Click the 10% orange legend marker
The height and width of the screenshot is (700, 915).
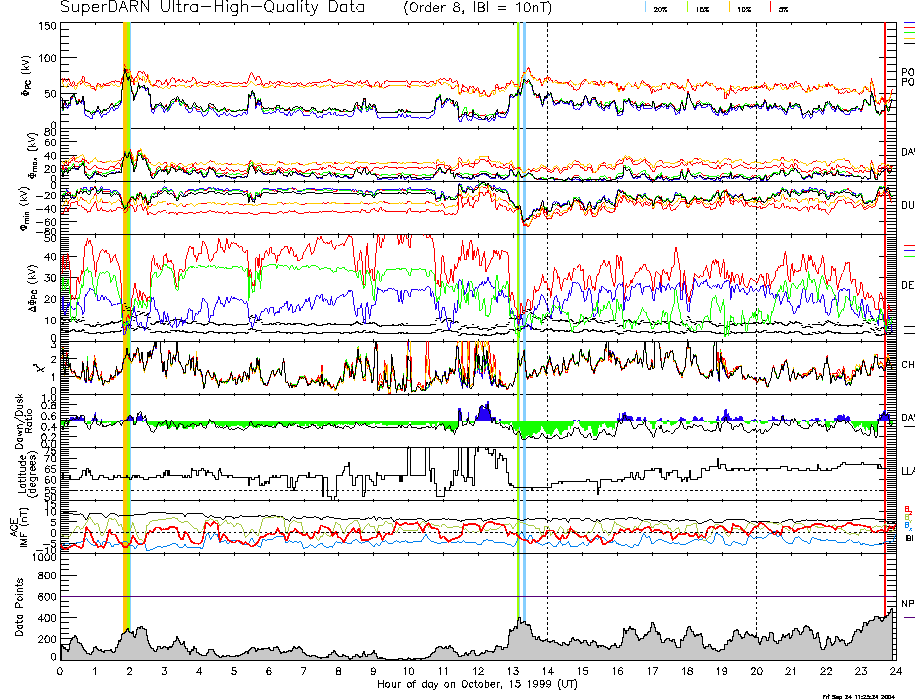pyautogui.click(x=729, y=8)
